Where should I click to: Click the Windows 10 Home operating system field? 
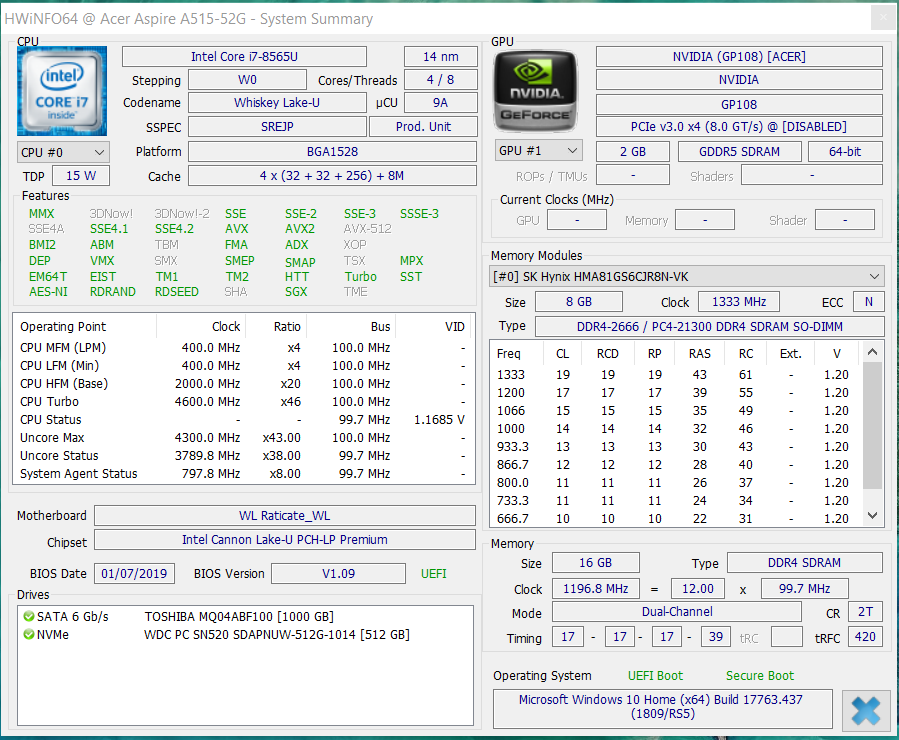tap(663, 707)
